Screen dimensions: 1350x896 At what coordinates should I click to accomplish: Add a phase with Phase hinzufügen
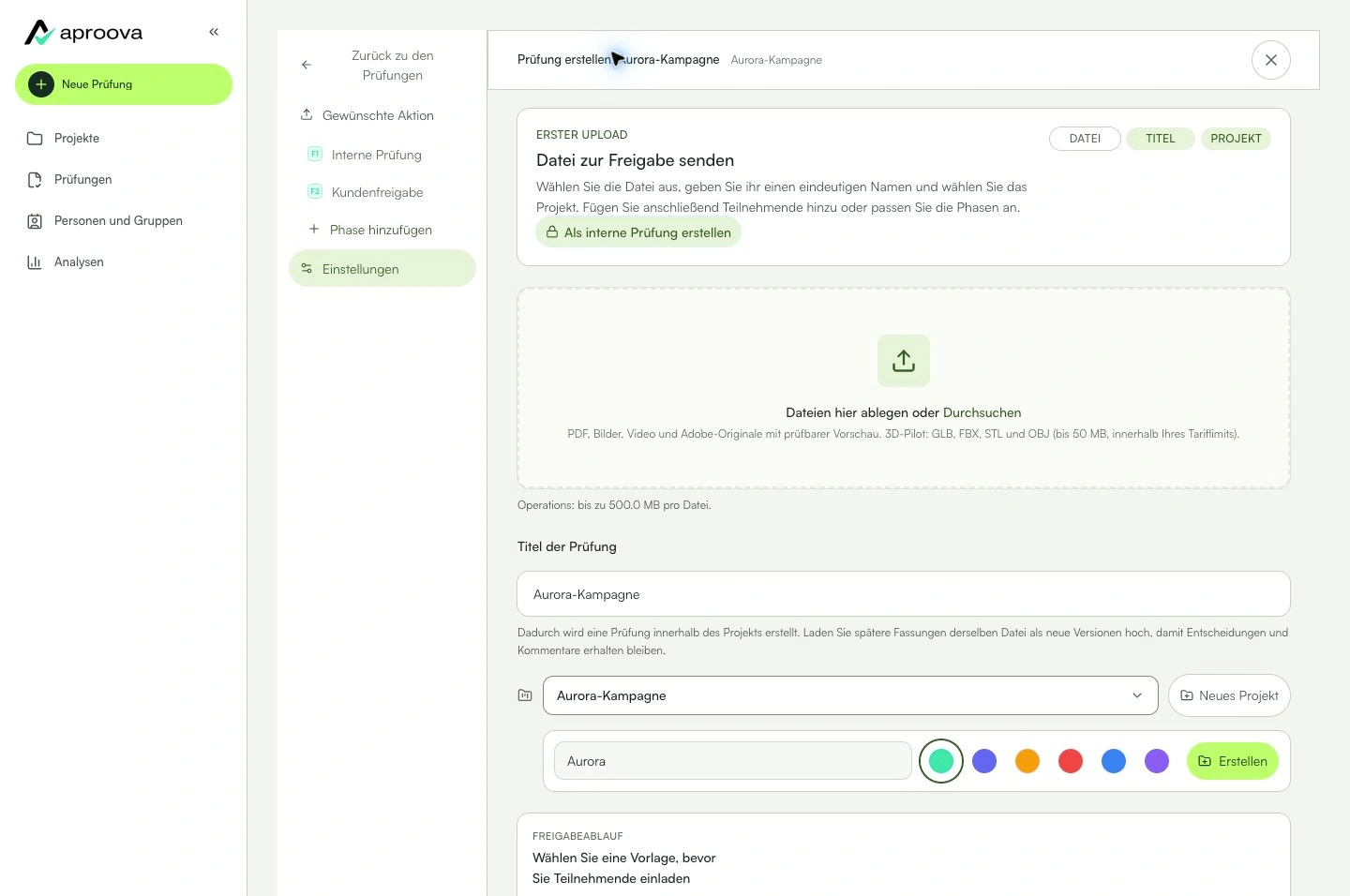point(382,230)
